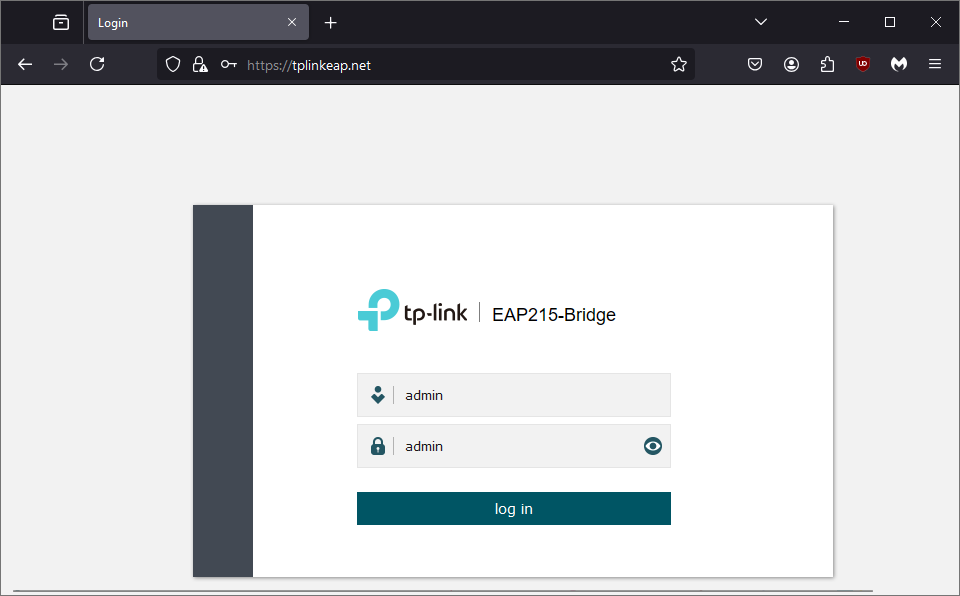Image resolution: width=960 pixels, height=596 pixels.
Task: Go back to previous page
Action: pos(25,64)
